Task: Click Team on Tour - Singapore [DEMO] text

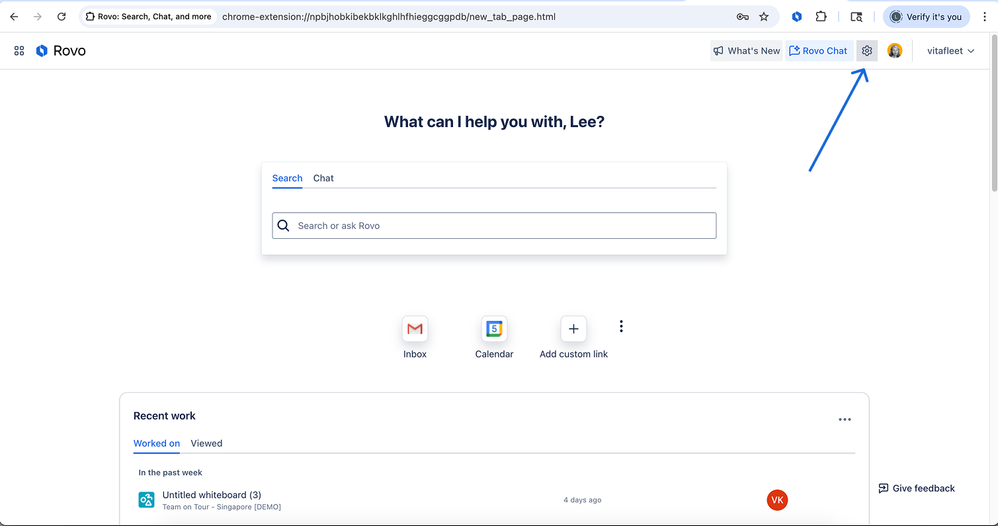Action: click(x=221, y=507)
